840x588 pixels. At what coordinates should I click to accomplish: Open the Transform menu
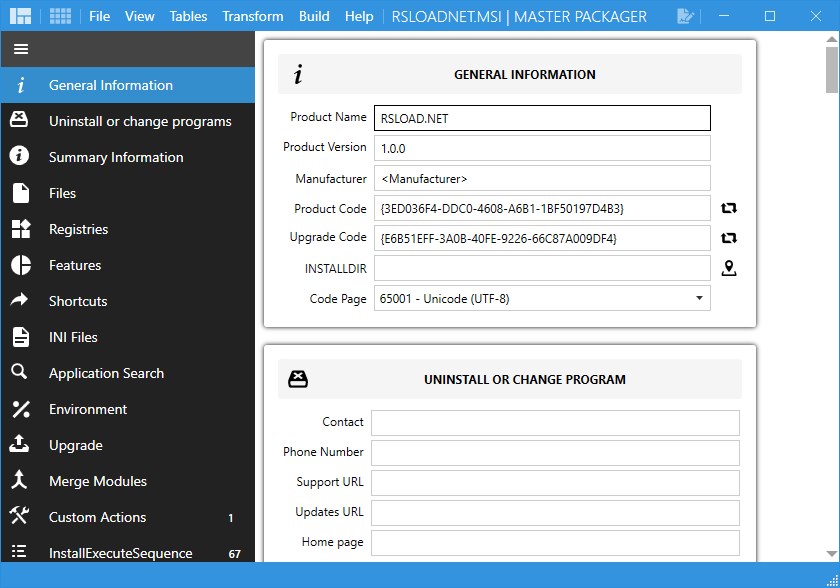253,17
